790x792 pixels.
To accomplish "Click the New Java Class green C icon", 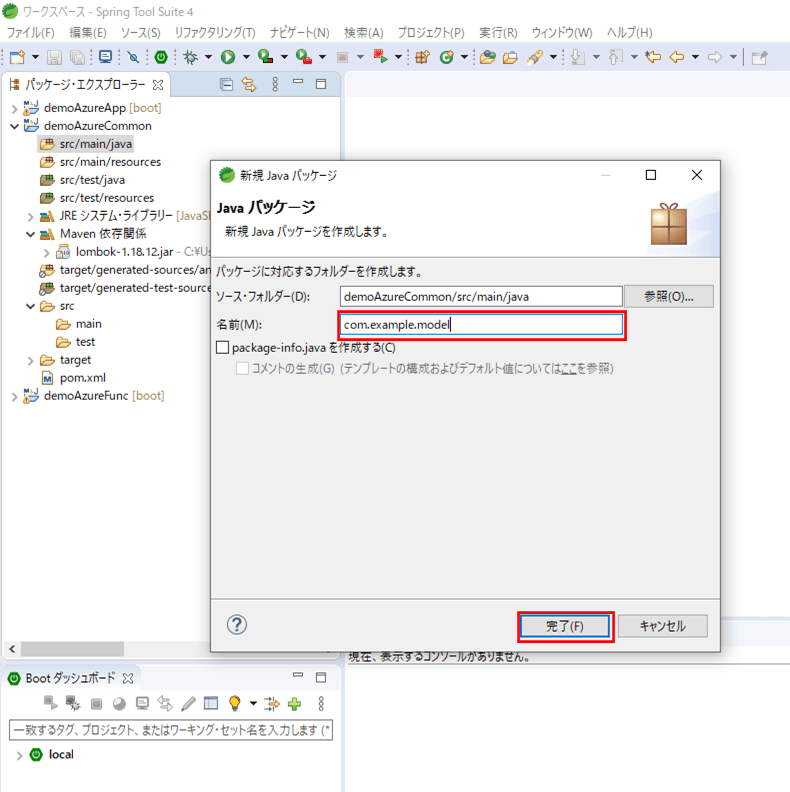I will click(x=447, y=57).
